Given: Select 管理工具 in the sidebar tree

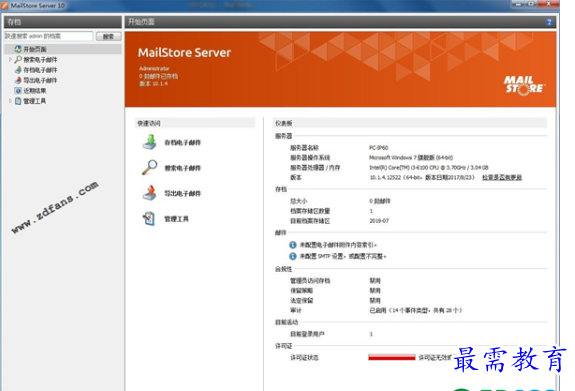Looking at the screenshot, I should 35,101.
